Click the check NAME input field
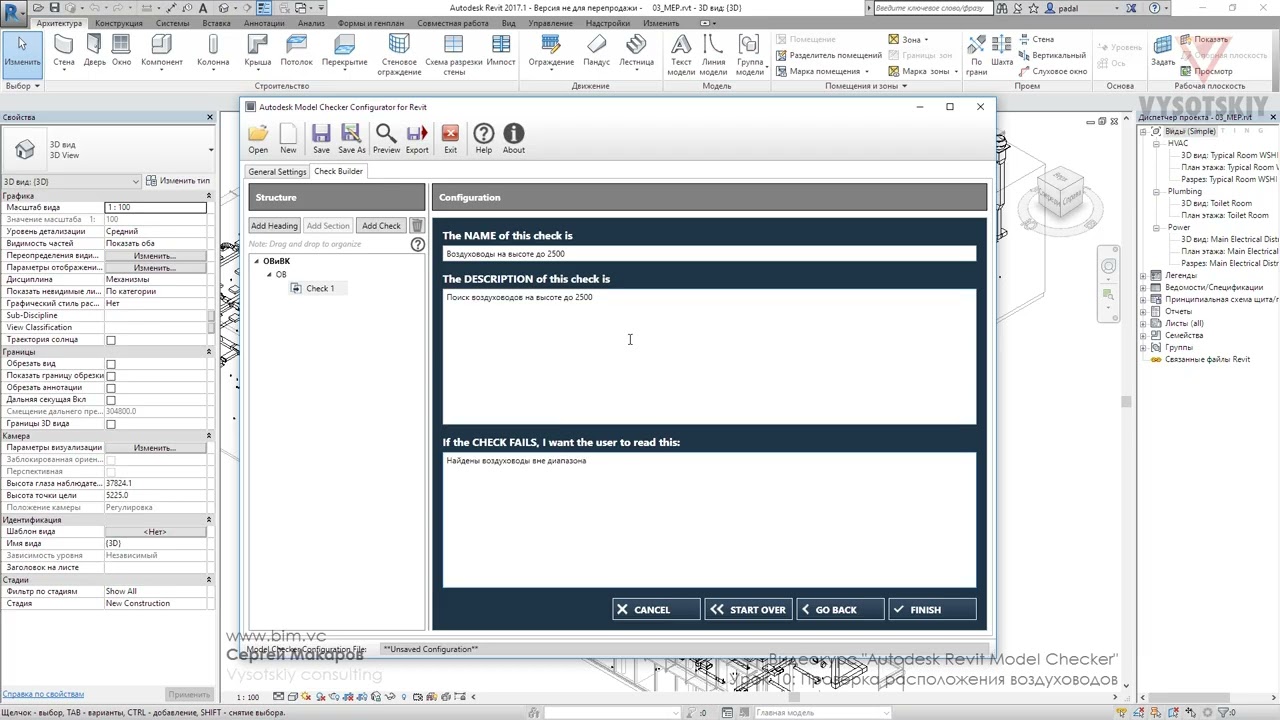Screen dimensions: 1280x720 [x=709, y=254]
